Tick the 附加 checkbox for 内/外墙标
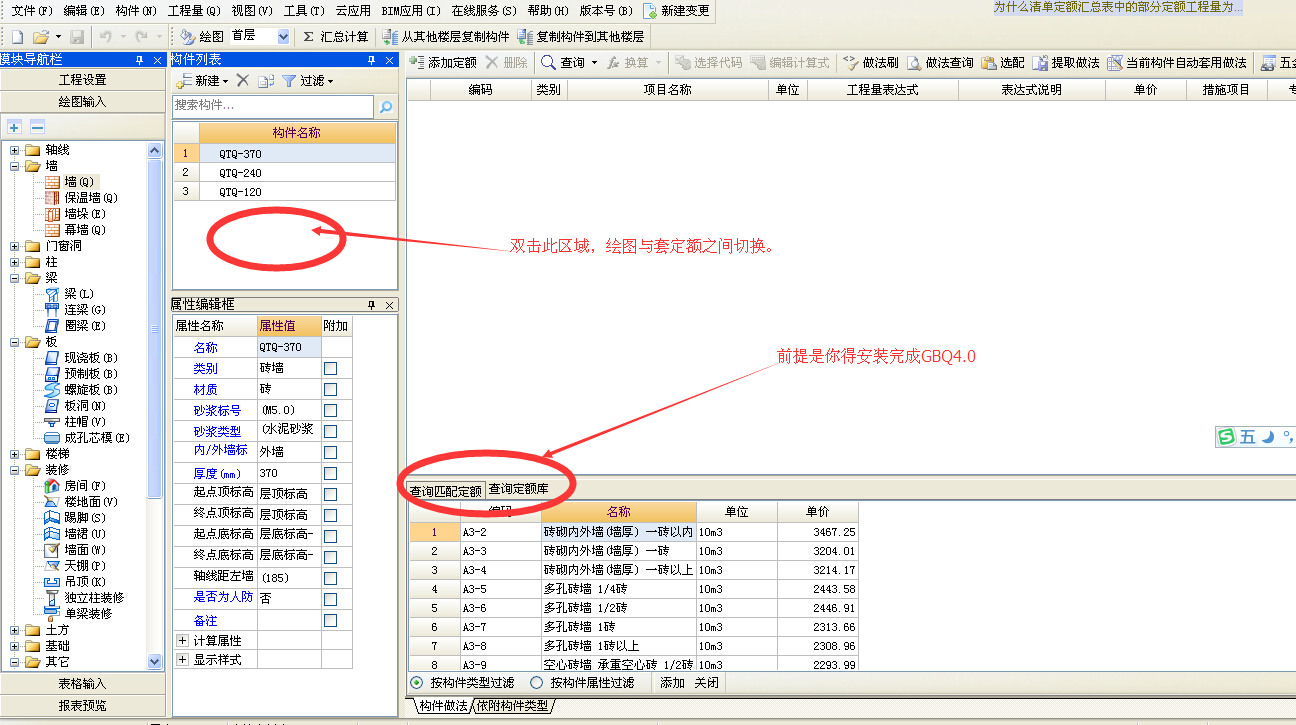The width and height of the screenshot is (1296, 725). (x=331, y=452)
